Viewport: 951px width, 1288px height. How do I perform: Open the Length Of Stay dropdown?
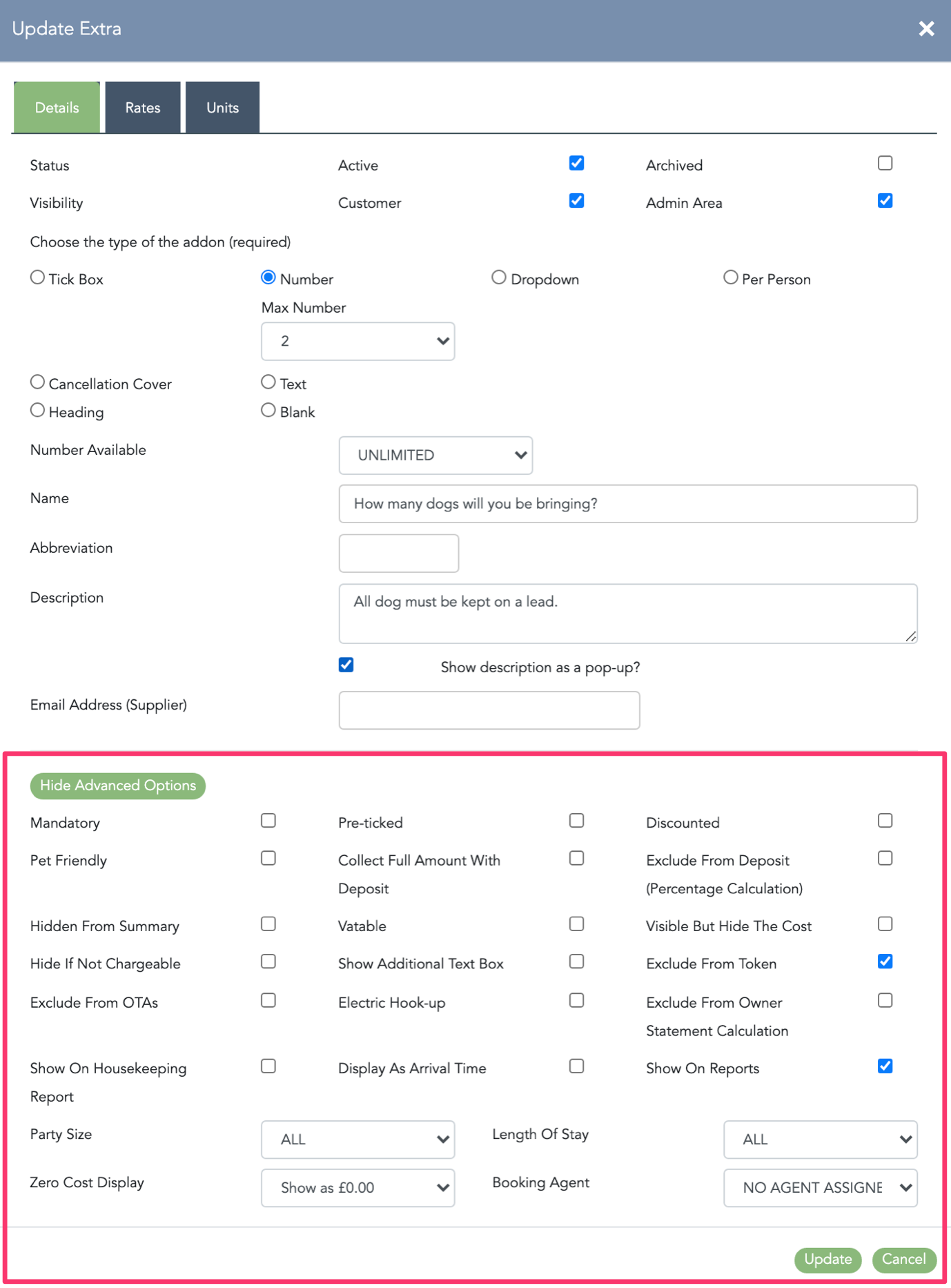point(821,1140)
